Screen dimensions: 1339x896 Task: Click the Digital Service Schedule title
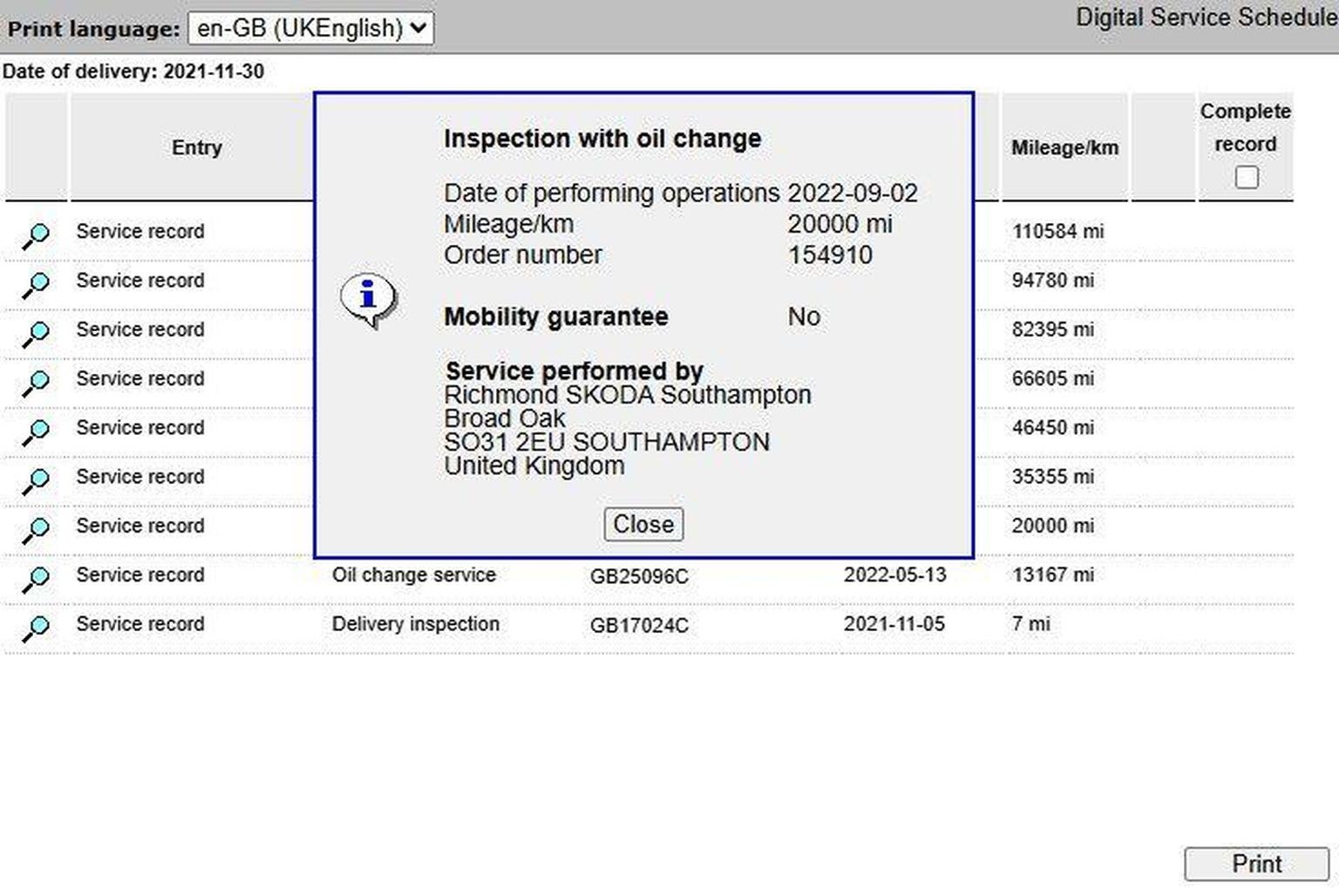pyautogui.click(x=1206, y=17)
